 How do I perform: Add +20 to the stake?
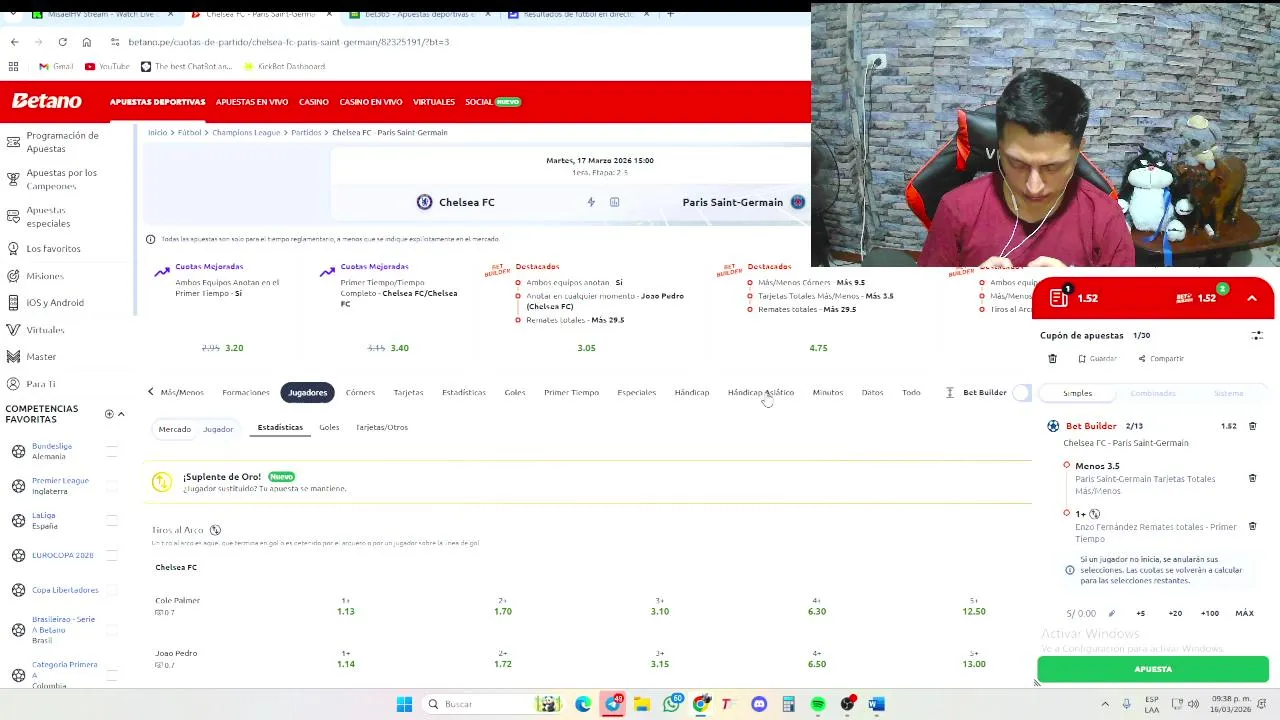1175,613
